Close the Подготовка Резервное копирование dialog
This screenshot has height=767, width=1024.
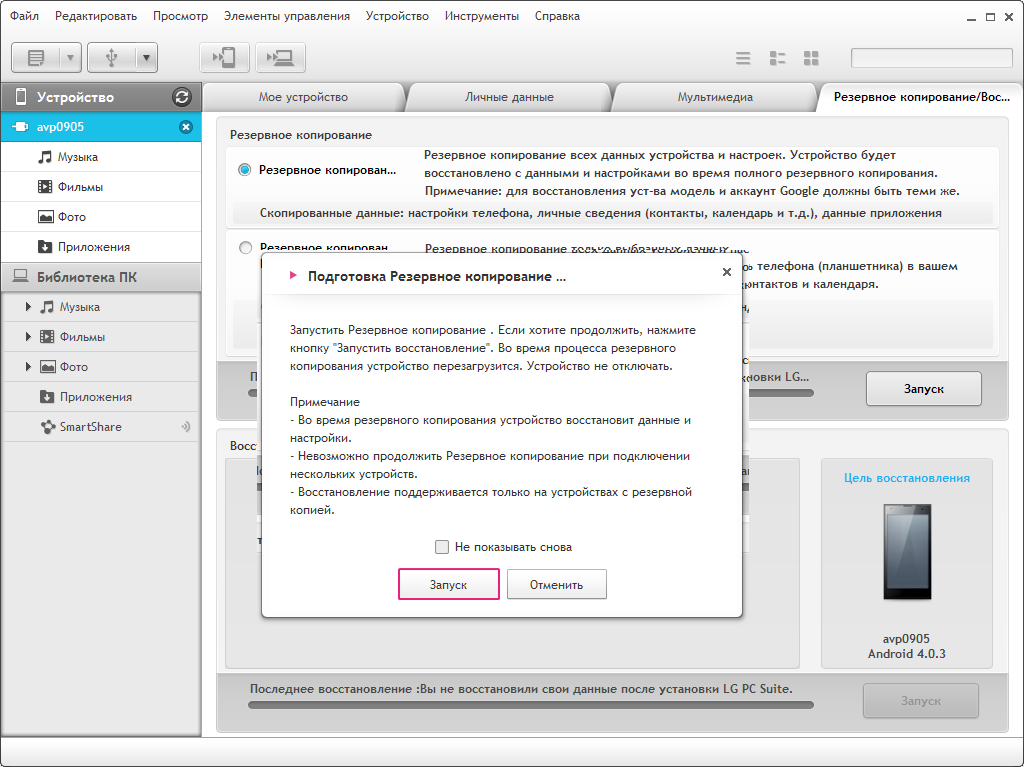tap(727, 272)
